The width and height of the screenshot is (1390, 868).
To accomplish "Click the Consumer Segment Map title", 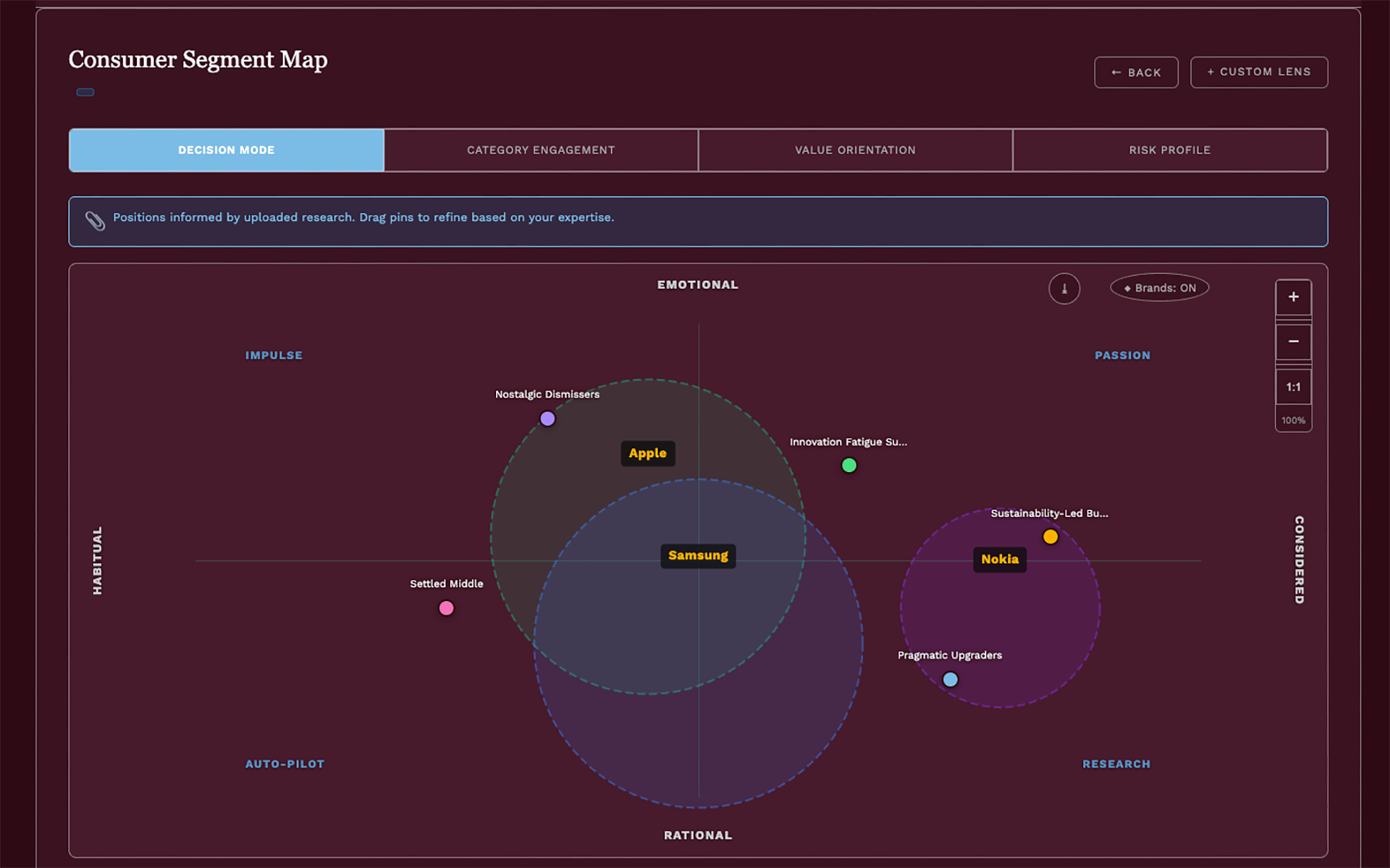I will pyautogui.click(x=198, y=59).
